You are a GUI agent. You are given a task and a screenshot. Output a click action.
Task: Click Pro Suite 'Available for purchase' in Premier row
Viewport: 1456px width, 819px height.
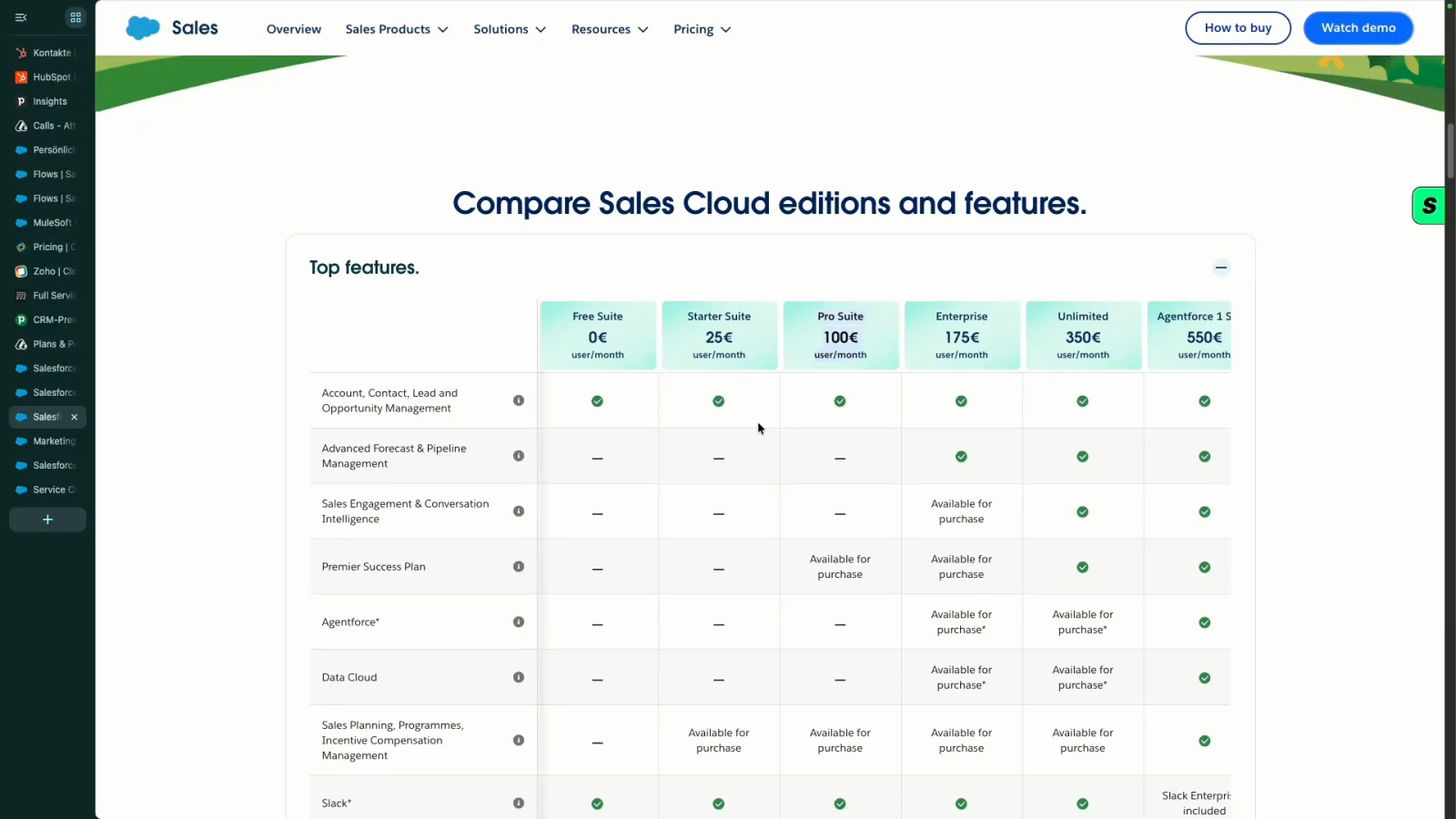[x=840, y=567]
